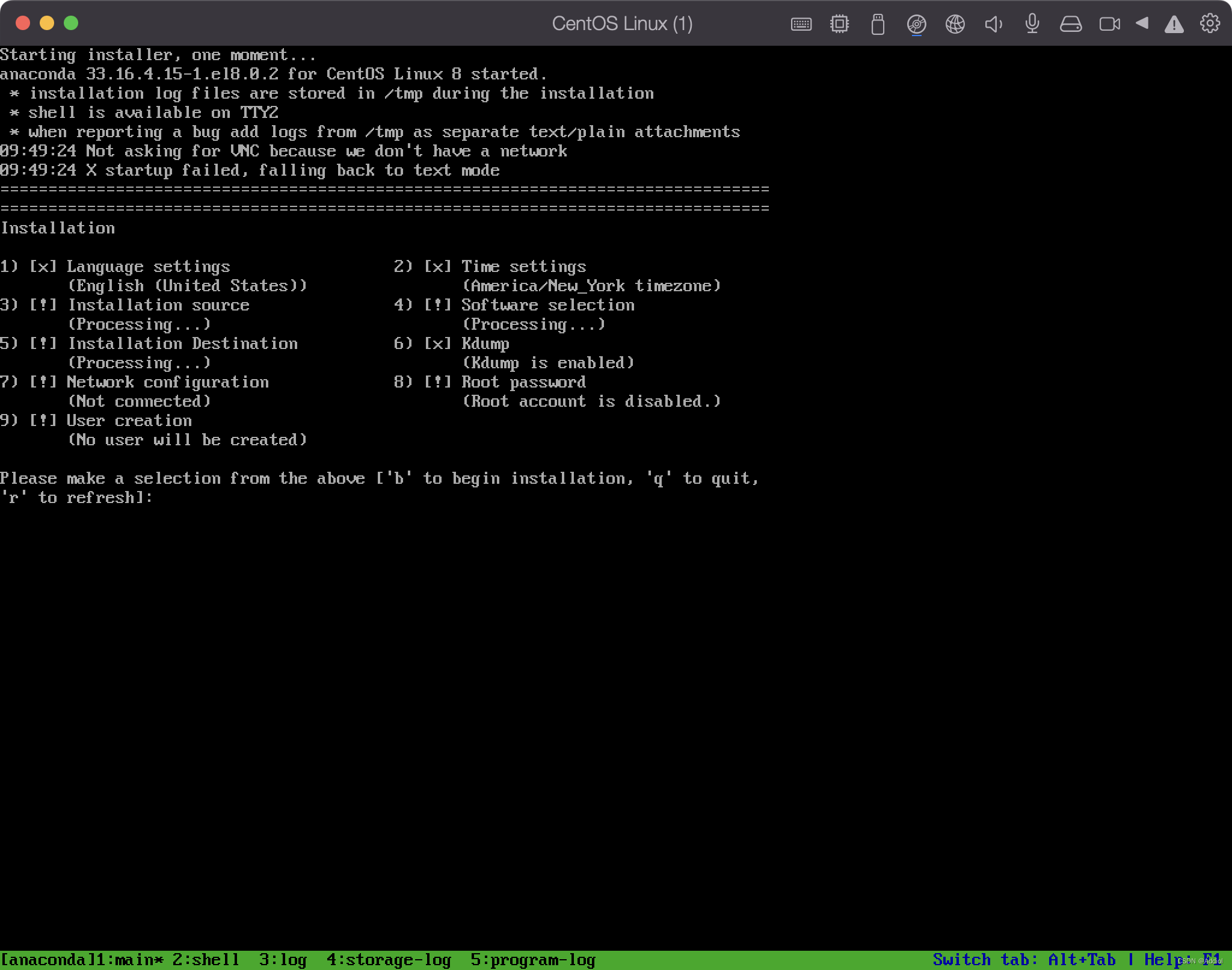The image size is (1232, 970).
Task: Switch to the 3:log tab
Action: coord(283,960)
